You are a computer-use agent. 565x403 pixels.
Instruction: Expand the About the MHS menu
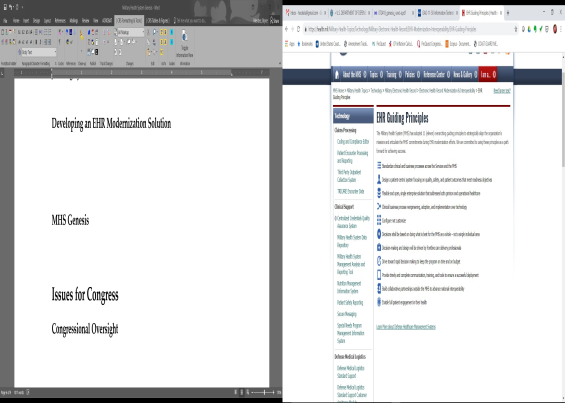[x=354, y=75]
